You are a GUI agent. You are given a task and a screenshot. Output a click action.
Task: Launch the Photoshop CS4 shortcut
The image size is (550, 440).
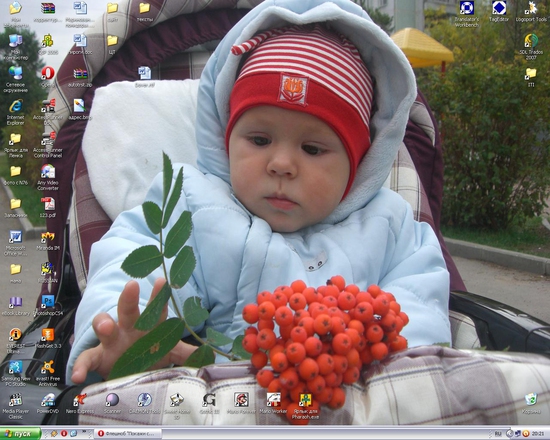[x=48, y=302]
